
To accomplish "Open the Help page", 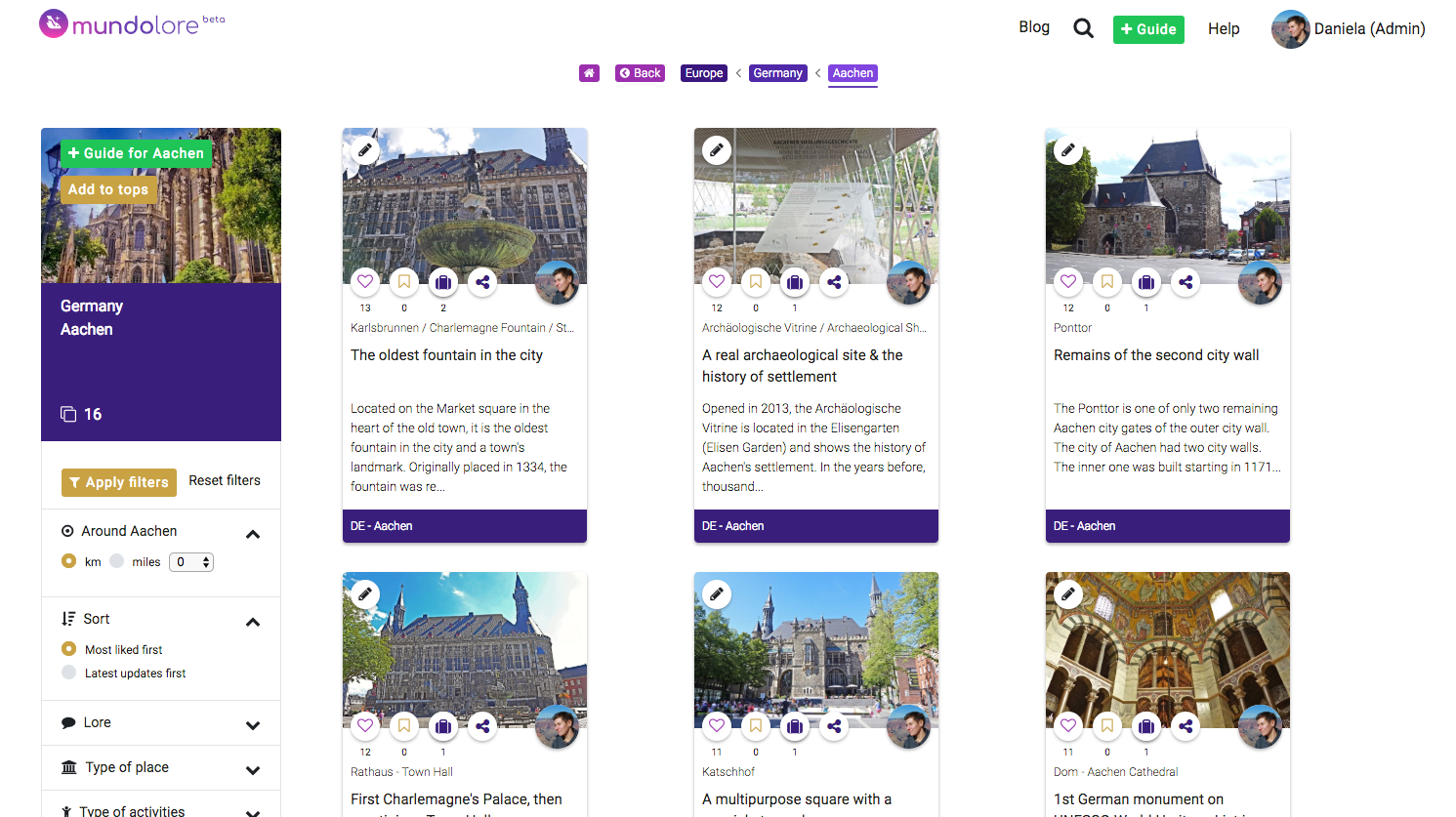I will point(1224,29).
